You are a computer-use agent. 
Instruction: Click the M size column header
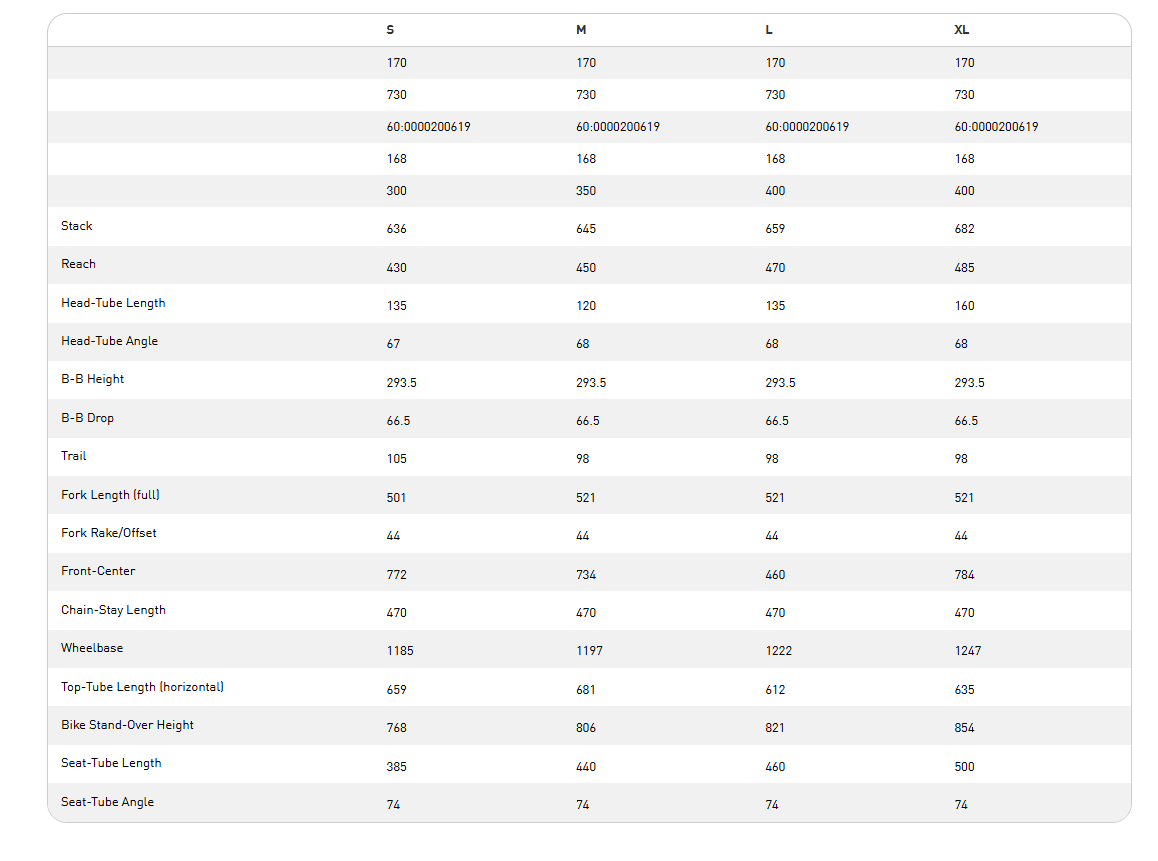pyautogui.click(x=581, y=30)
